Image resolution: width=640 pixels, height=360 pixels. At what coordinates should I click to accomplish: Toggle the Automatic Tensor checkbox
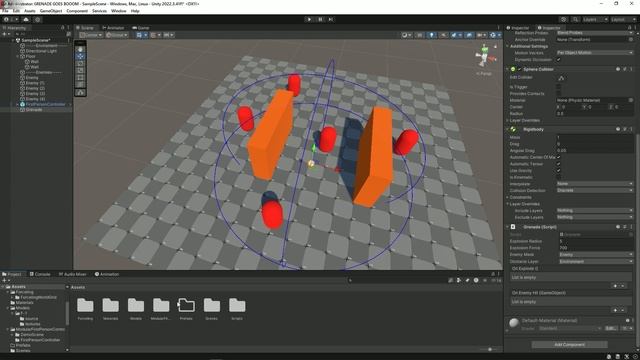point(559,164)
